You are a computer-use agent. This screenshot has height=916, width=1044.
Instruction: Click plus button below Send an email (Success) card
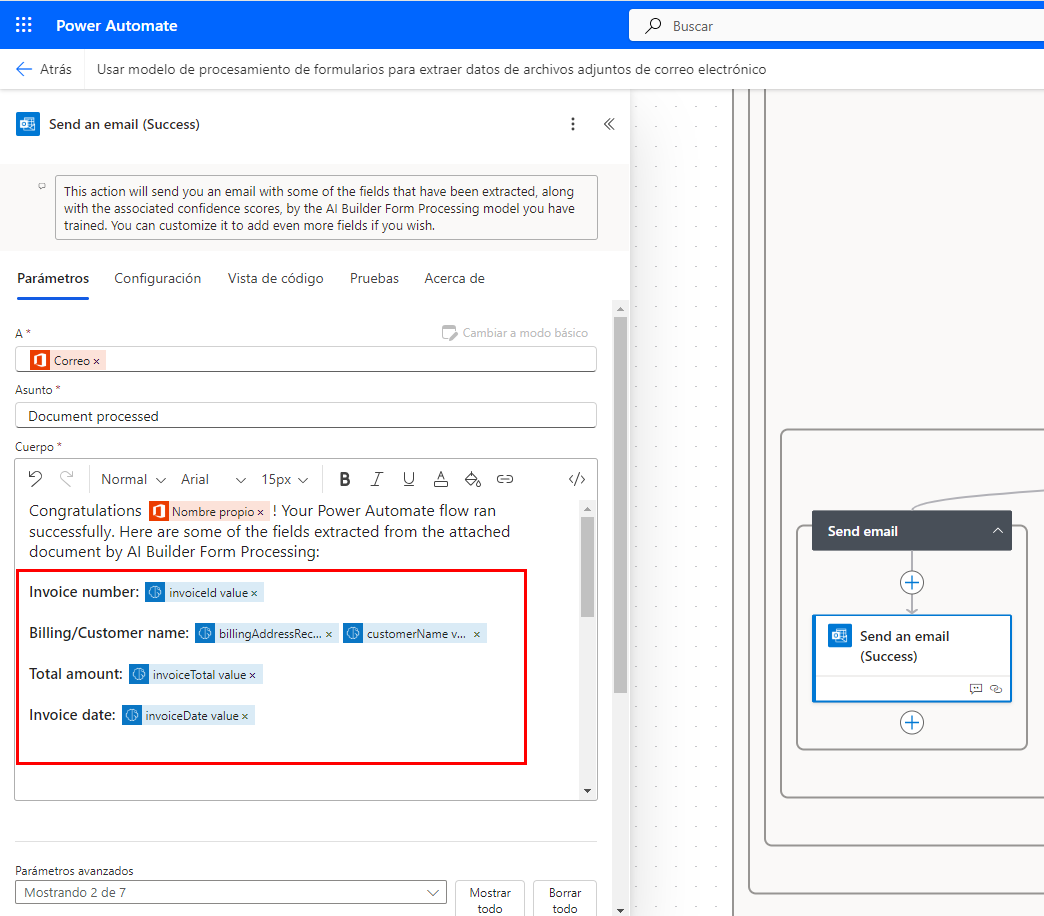tap(912, 723)
